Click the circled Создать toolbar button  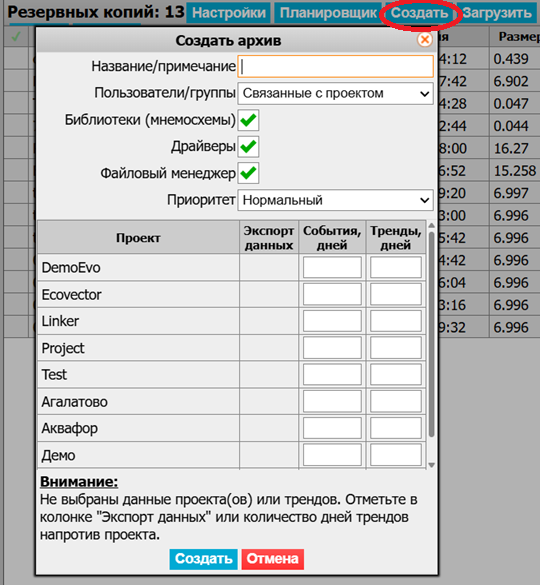(419, 13)
